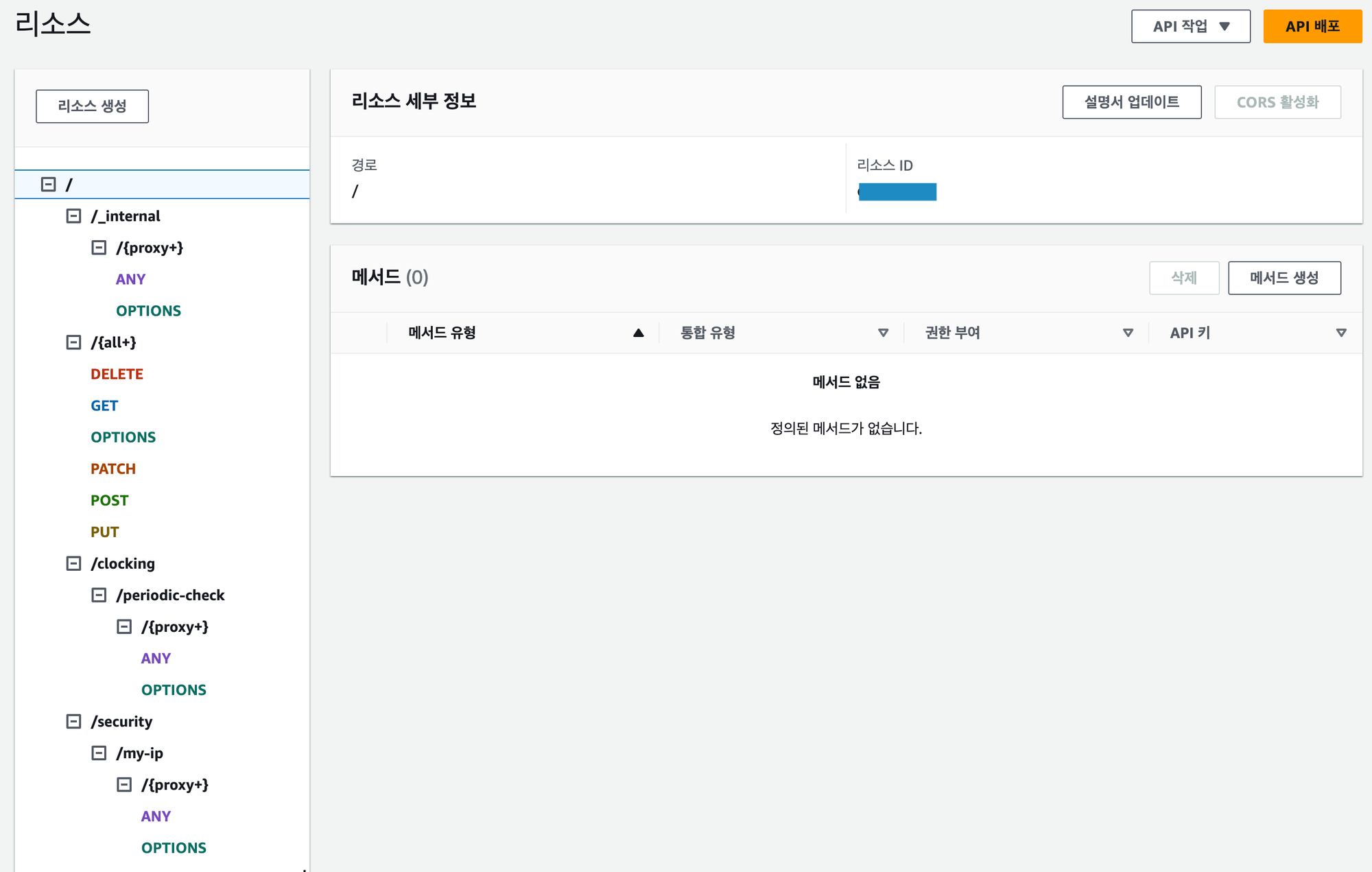Select the GET method in tree
Image resolution: width=1372 pixels, height=872 pixels.
pos(104,405)
